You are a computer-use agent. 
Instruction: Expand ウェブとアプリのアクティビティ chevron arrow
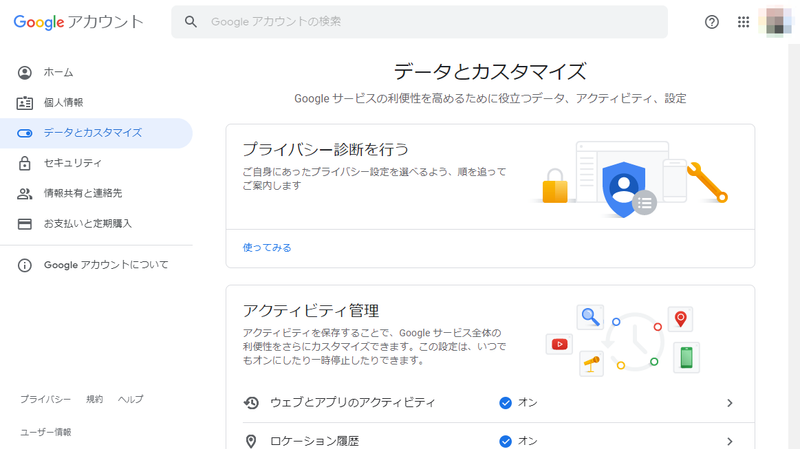tap(730, 403)
